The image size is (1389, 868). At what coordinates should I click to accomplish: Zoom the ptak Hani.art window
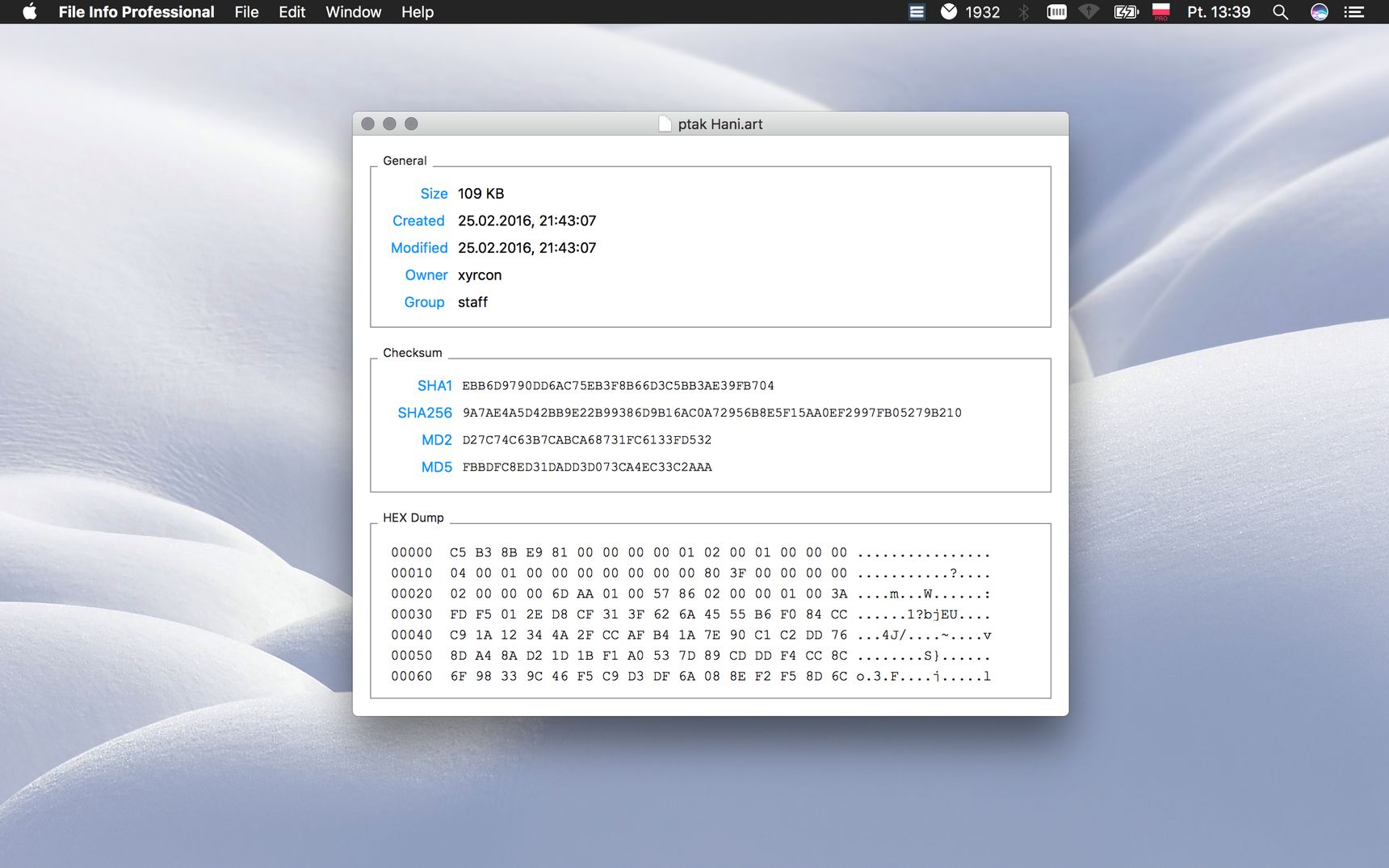411,124
